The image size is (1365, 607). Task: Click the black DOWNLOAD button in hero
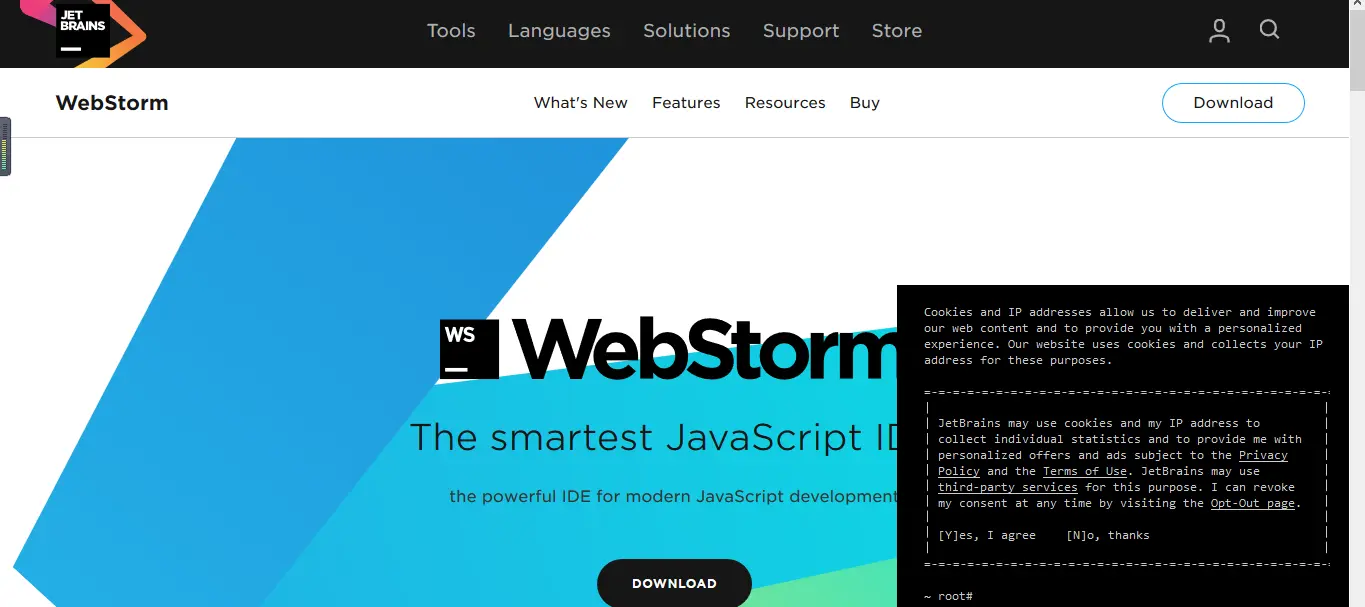pos(674,583)
